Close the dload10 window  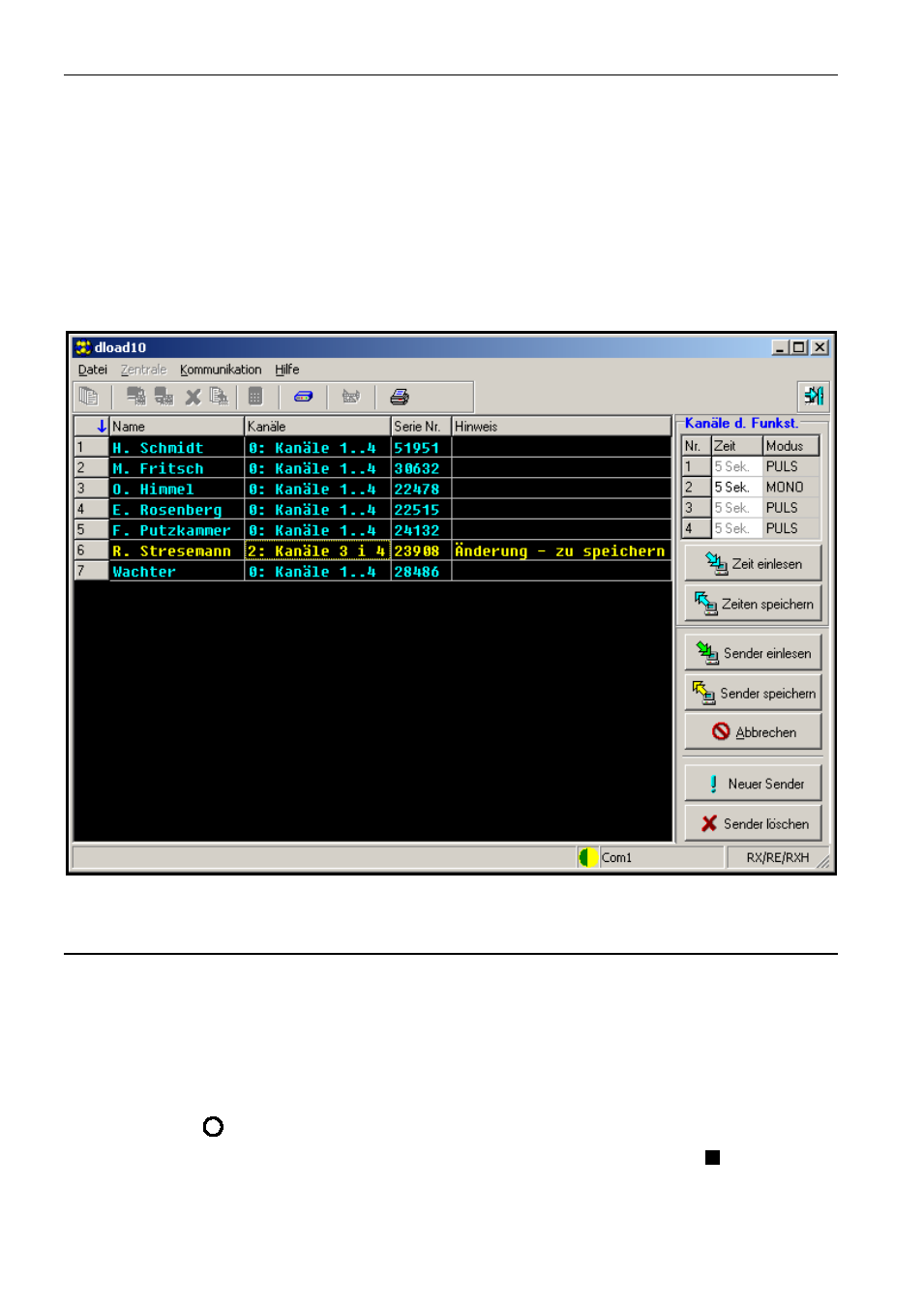(820, 347)
